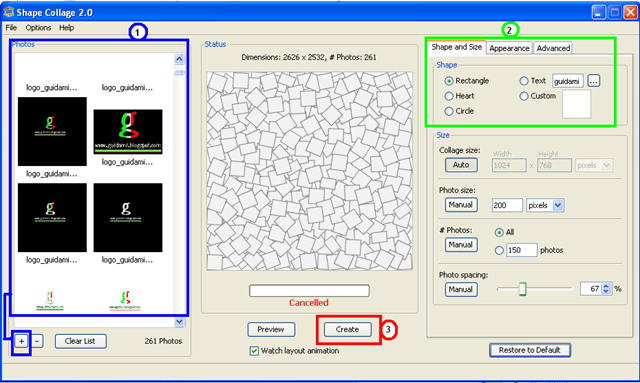Increase photo spacing with the up spinner
Image resolution: width=640 pixels, height=383 pixels.
pos(606,286)
